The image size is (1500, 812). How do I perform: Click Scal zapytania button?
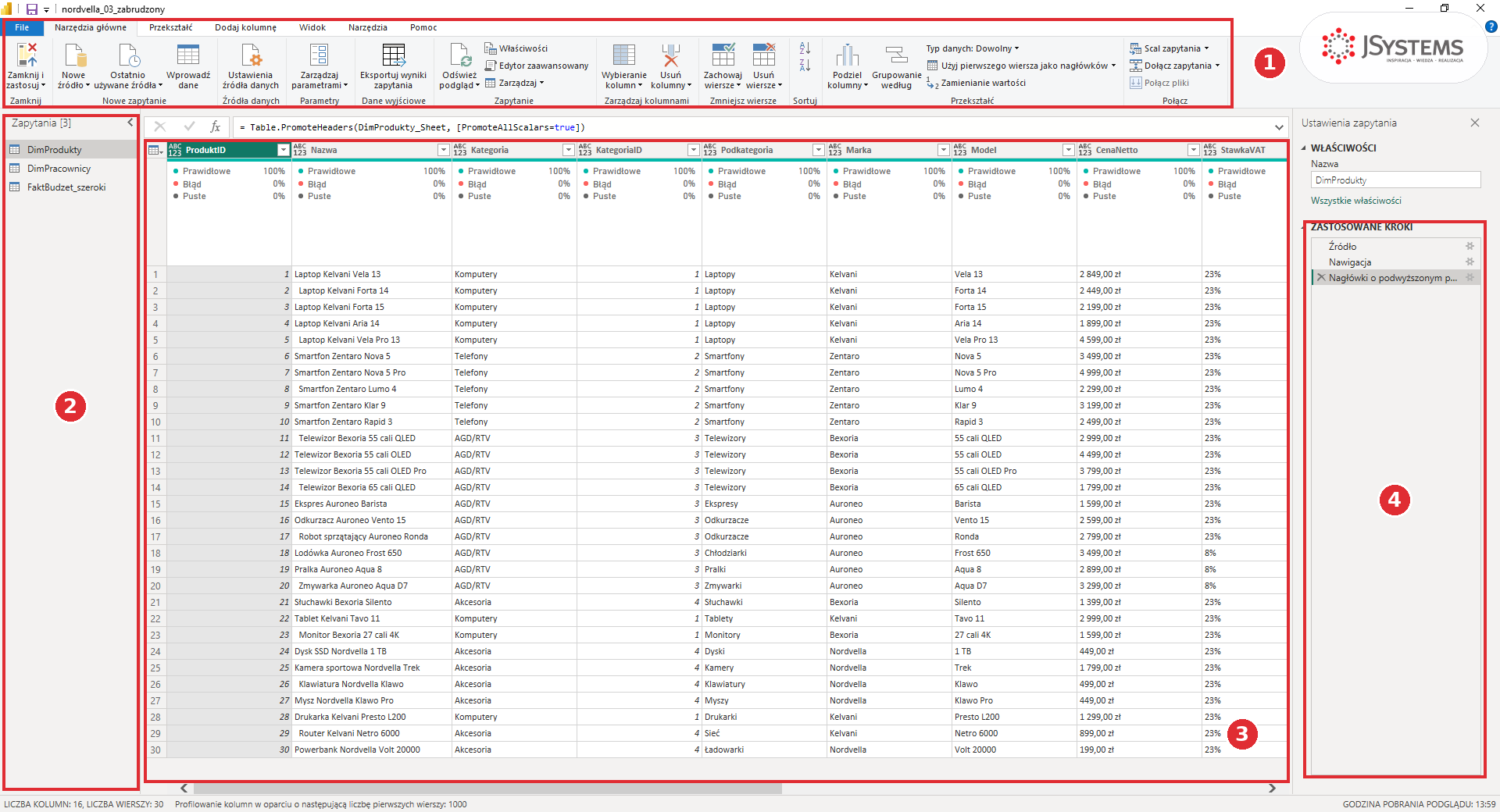tap(1170, 48)
